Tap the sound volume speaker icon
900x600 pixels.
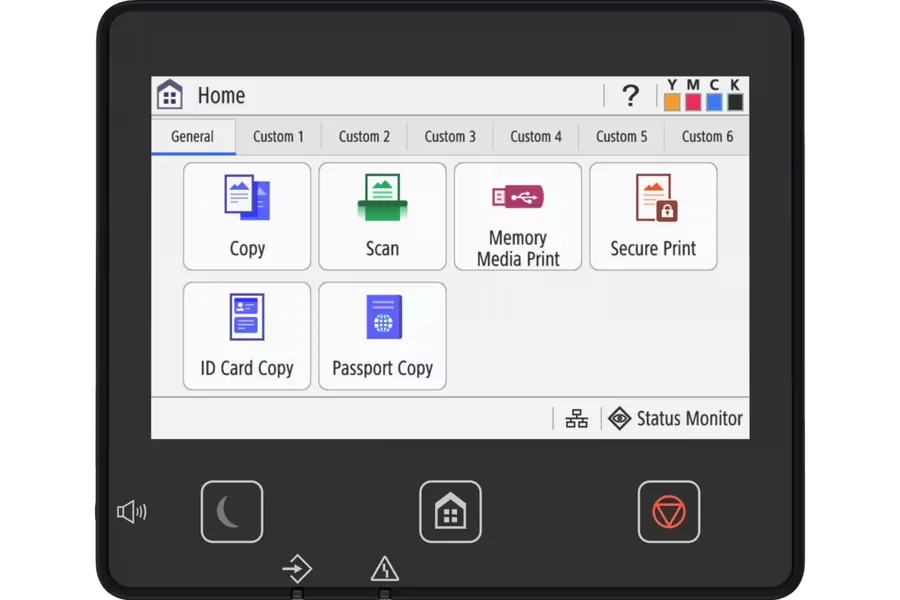tap(131, 513)
